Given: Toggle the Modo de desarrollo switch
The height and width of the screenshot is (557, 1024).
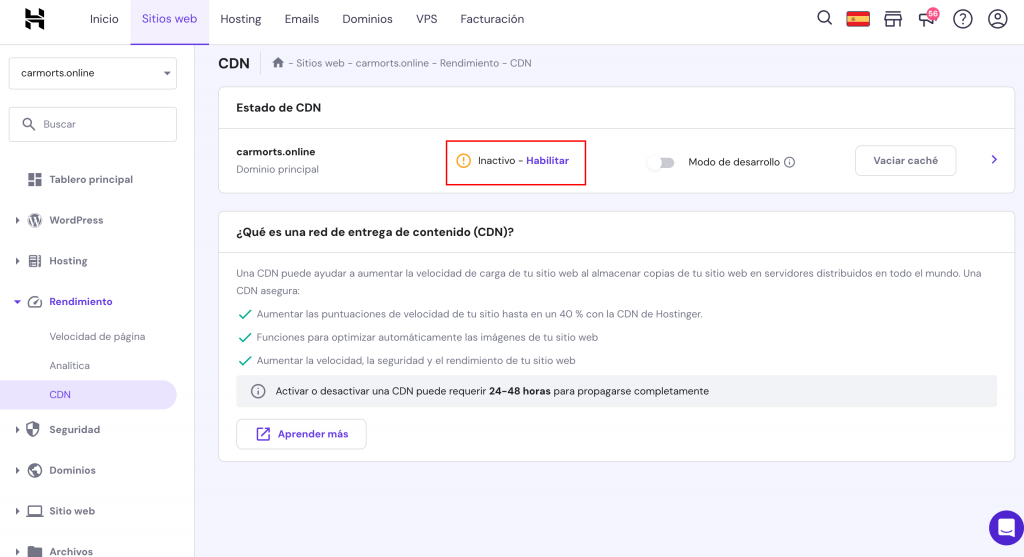Looking at the screenshot, I should click(x=660, y=162).
